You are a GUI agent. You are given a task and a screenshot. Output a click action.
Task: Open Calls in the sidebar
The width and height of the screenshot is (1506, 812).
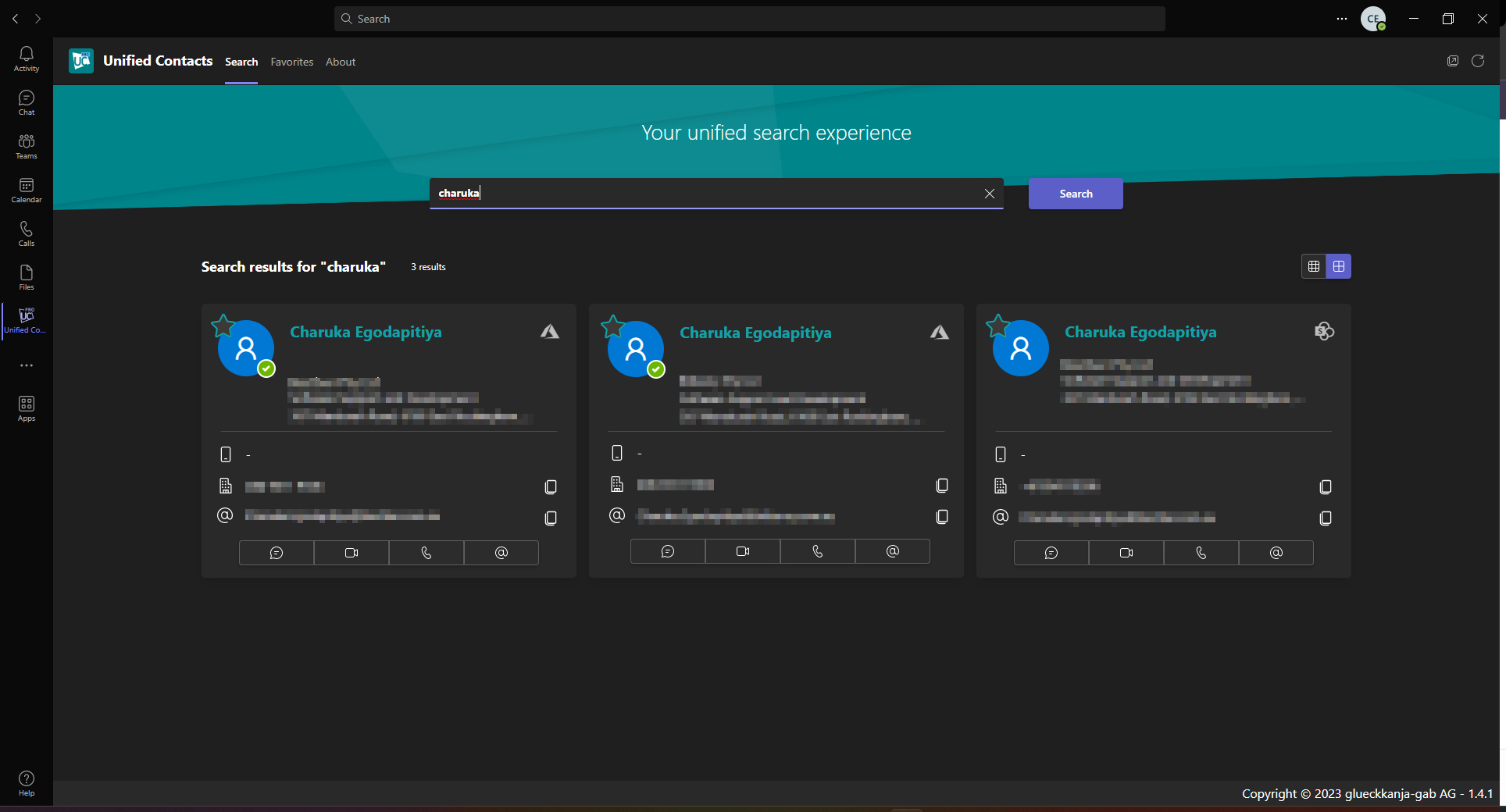(x=27, y=233)
